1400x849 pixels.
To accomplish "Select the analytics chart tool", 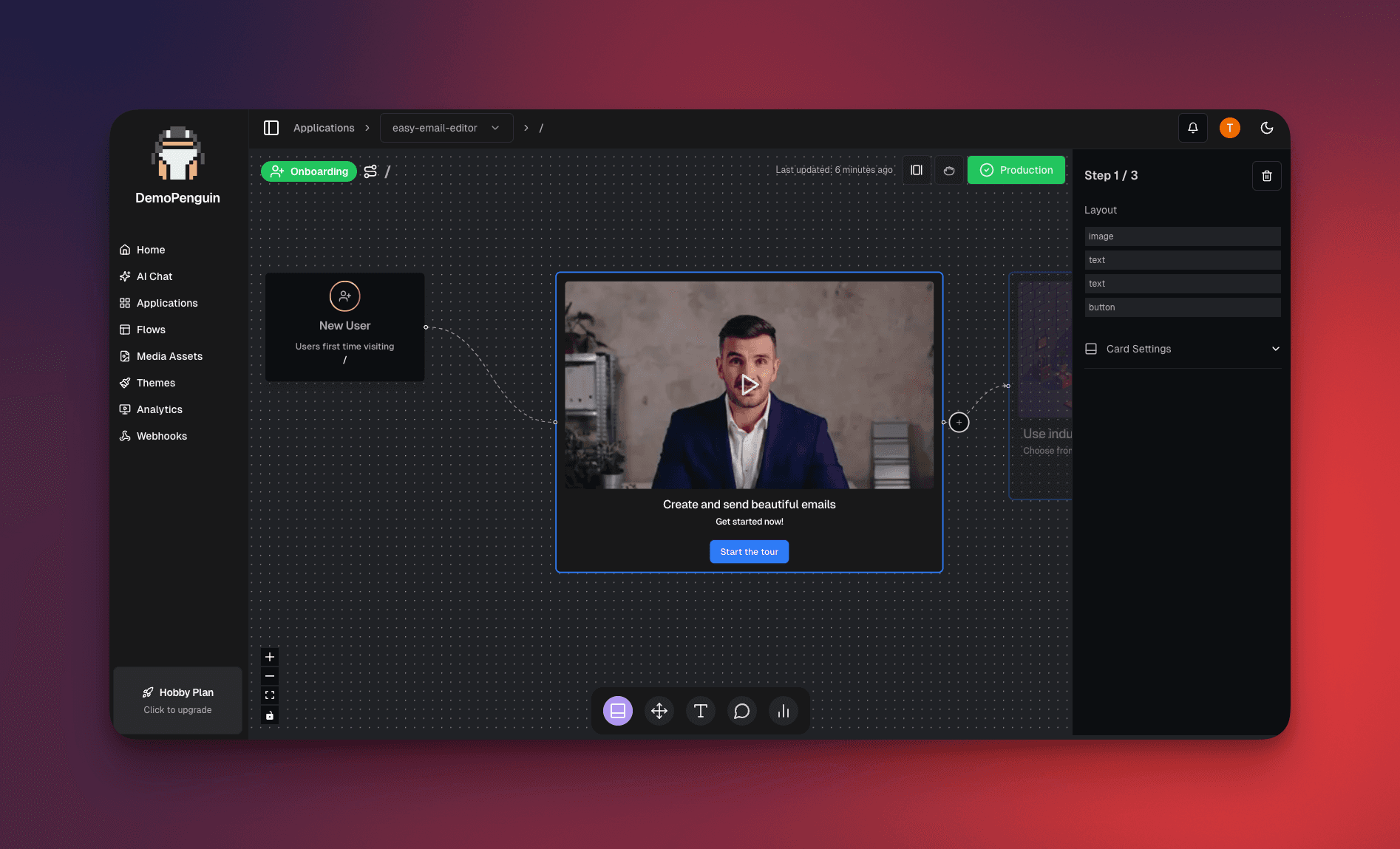I will tap(784, 711).
